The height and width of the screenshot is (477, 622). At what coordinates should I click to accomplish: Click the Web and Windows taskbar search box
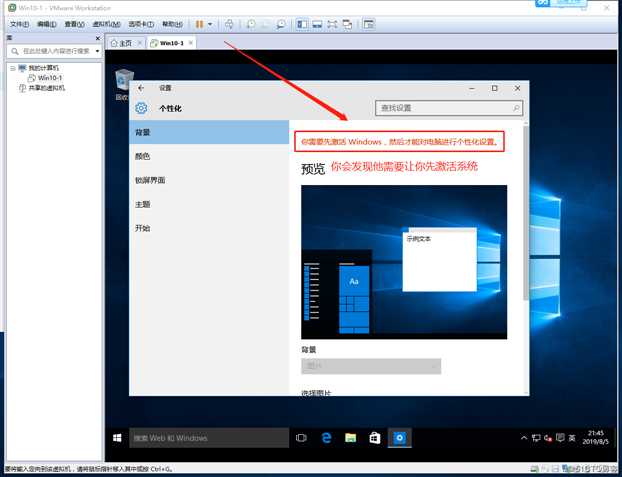click(x=209, y=438)
